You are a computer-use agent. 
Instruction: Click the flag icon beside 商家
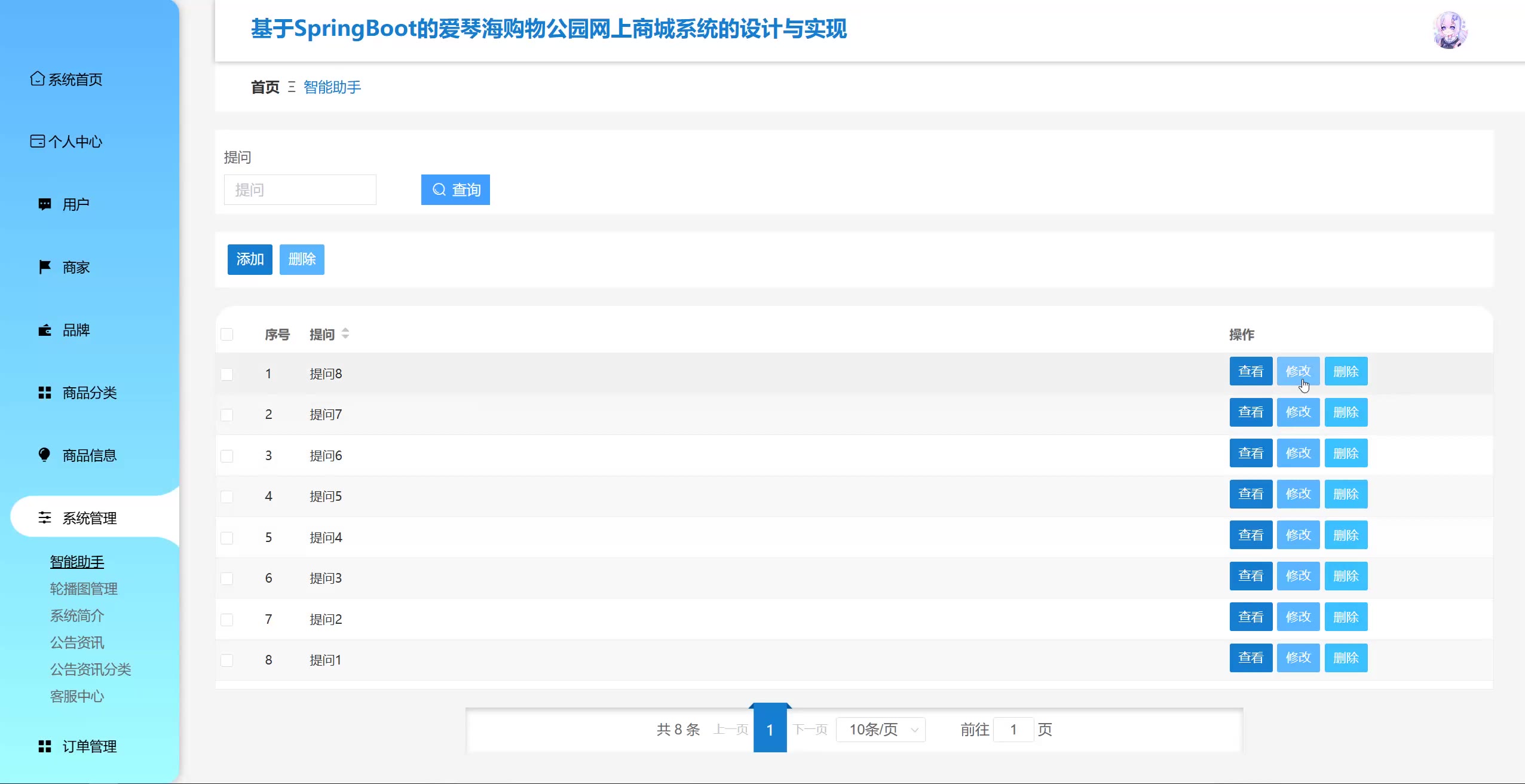[45, 267]
